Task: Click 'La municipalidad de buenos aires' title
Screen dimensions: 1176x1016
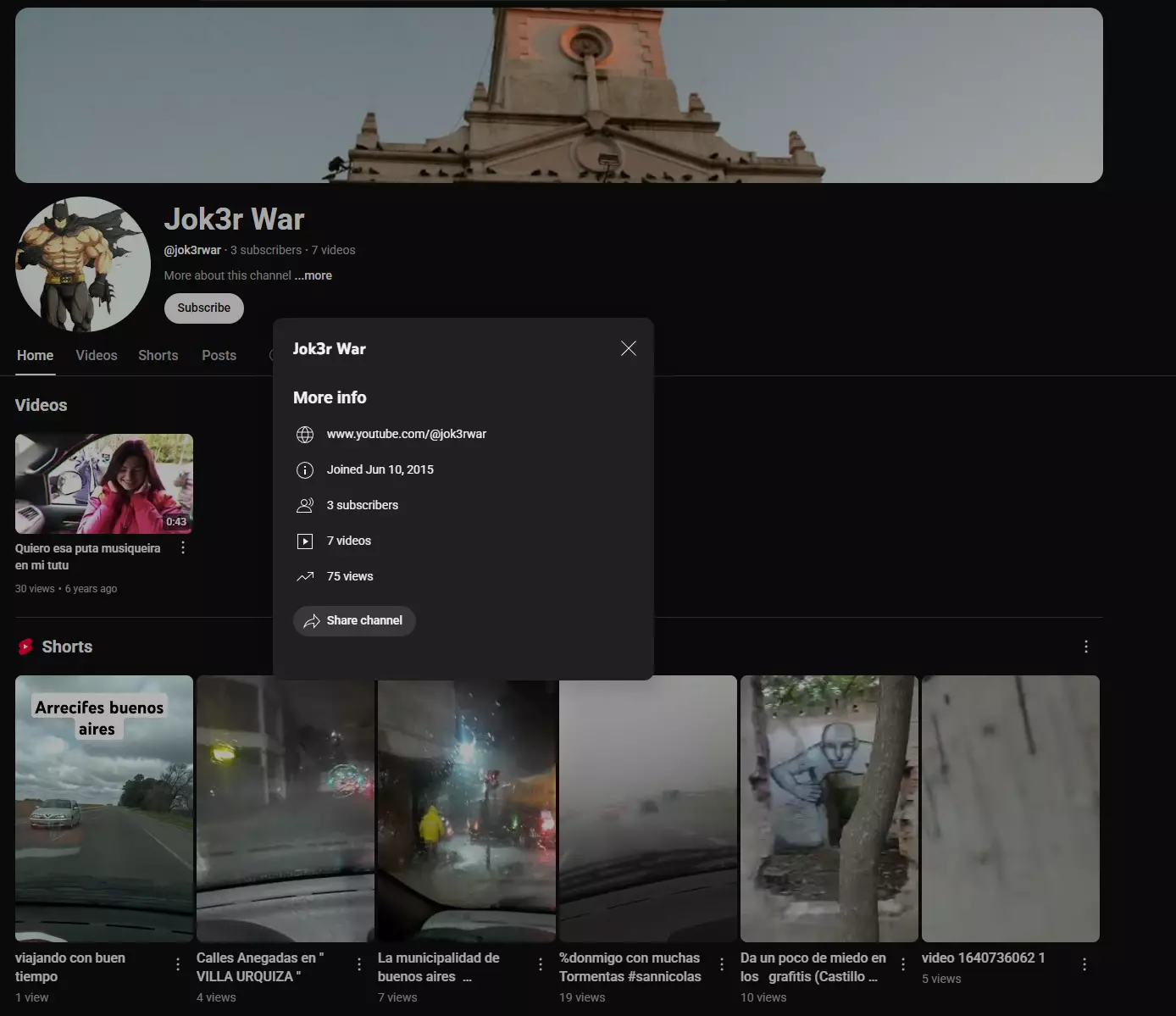Action: click(x=439, y=967)
